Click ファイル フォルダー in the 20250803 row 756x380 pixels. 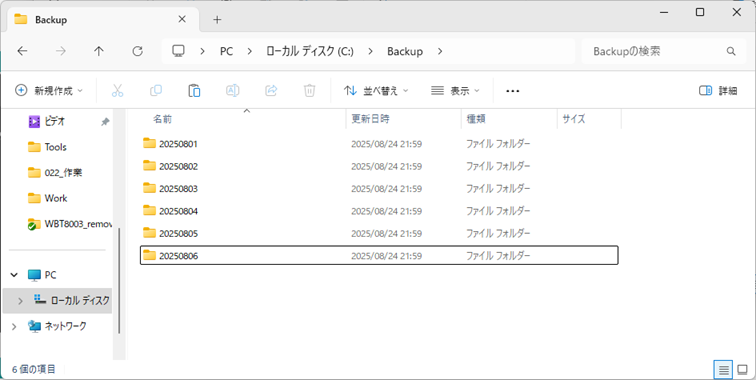[498, 189]
